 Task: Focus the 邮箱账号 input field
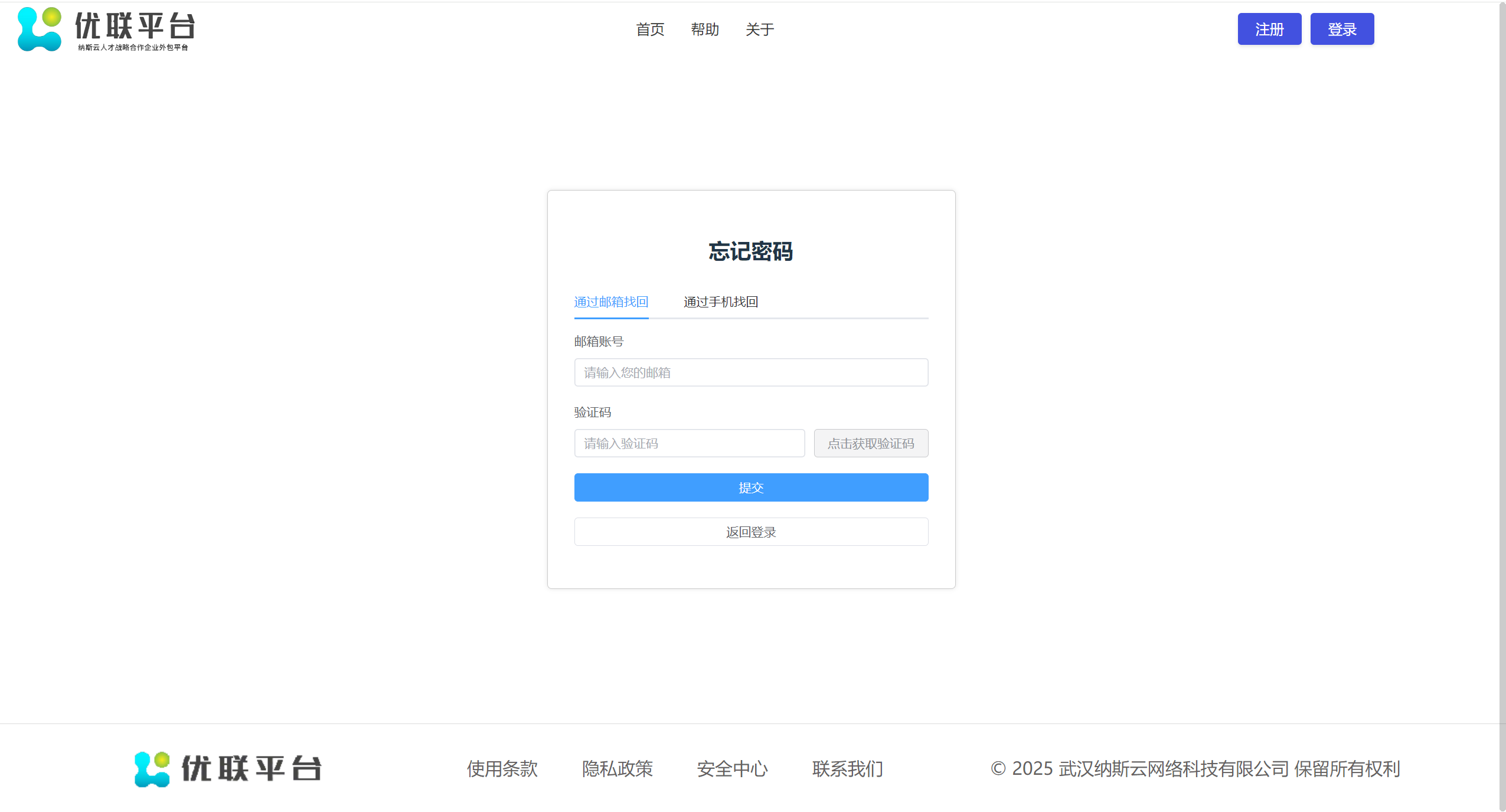(x=751, y=372)
